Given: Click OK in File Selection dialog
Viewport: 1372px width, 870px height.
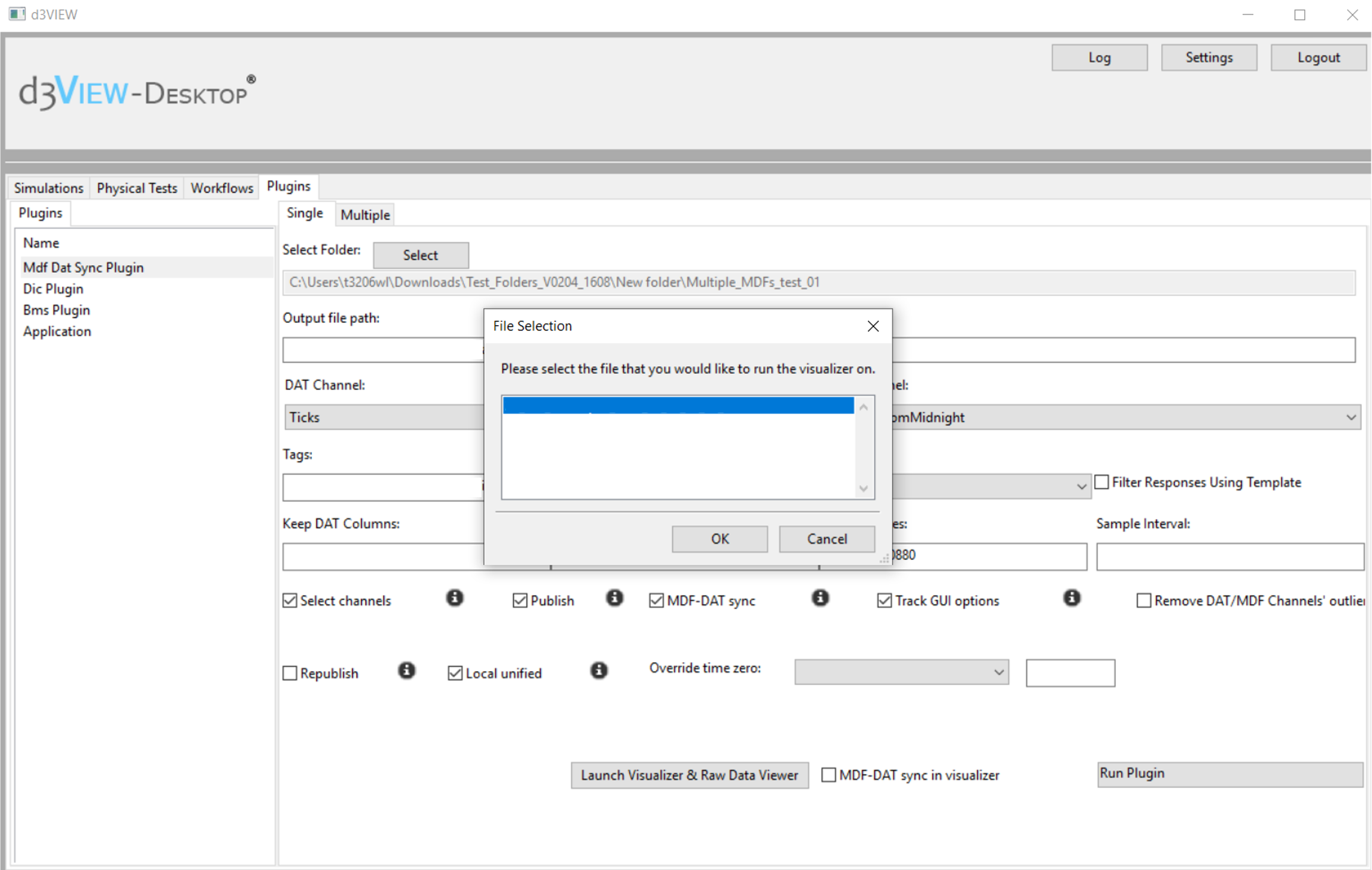Looking at the screenshot, I should 720,538.
